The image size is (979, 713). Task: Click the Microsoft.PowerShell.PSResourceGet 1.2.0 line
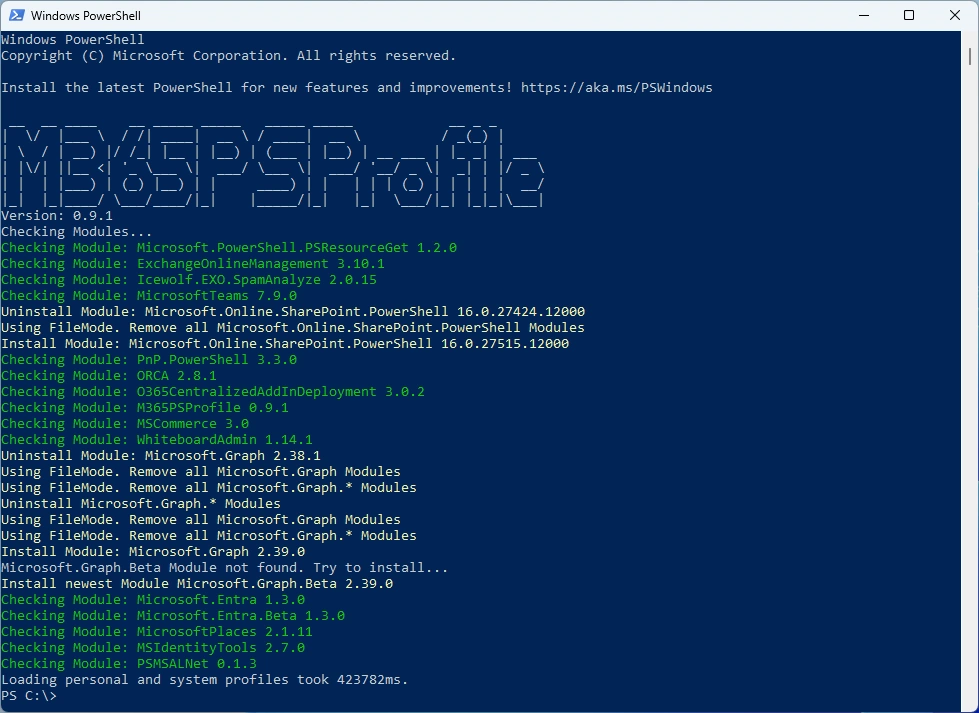[229, 247]
